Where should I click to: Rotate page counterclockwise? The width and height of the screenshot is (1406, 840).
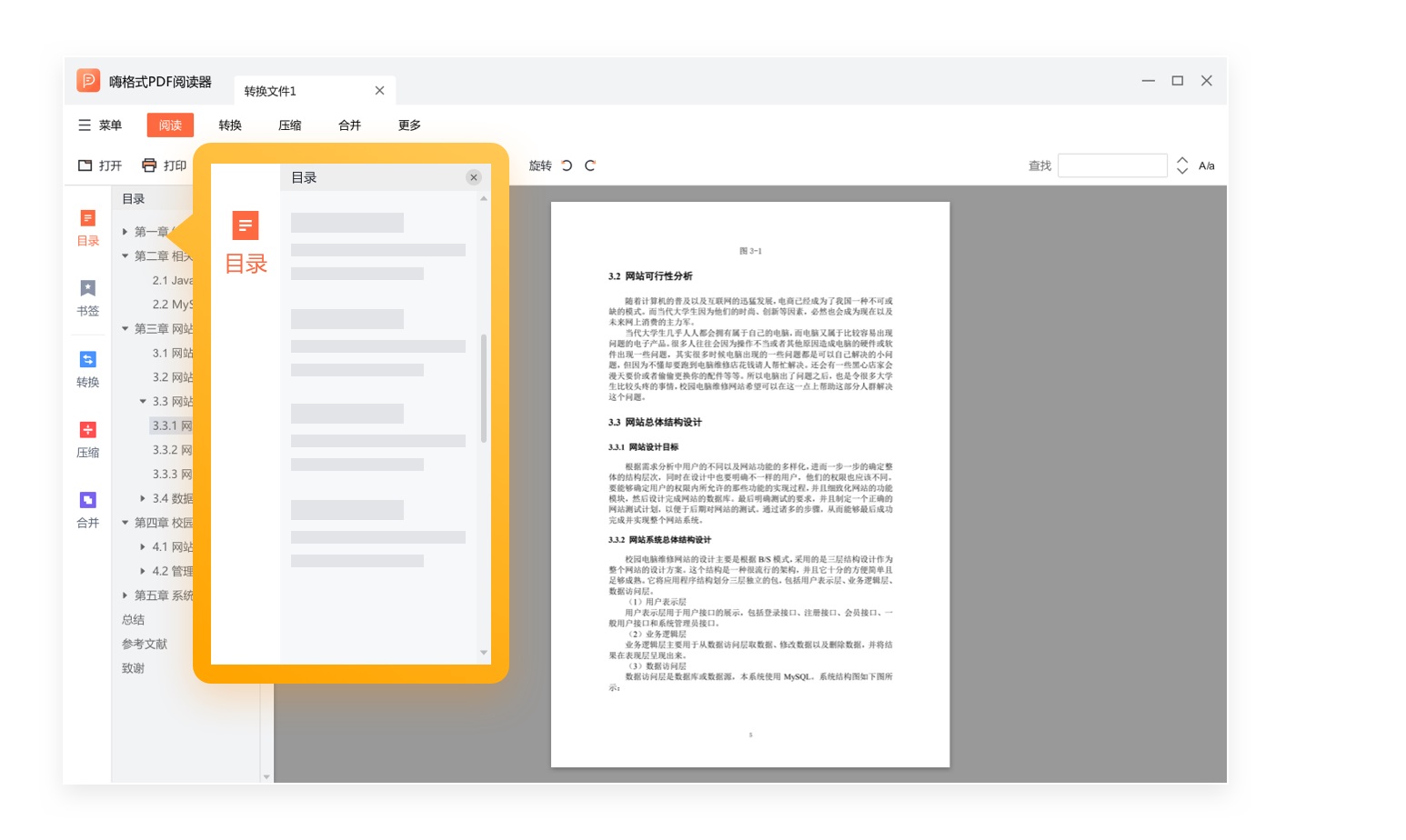[567, 165]
